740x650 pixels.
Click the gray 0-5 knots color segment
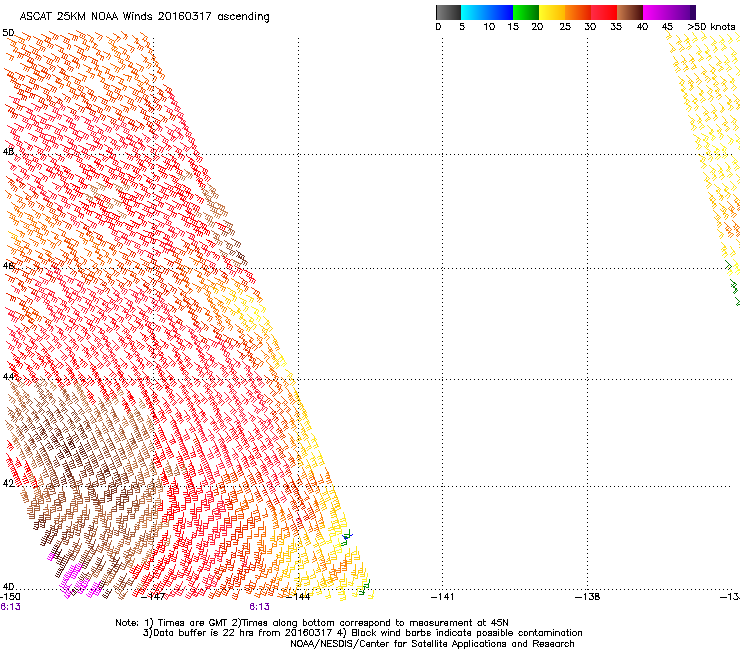click(448, 12)
